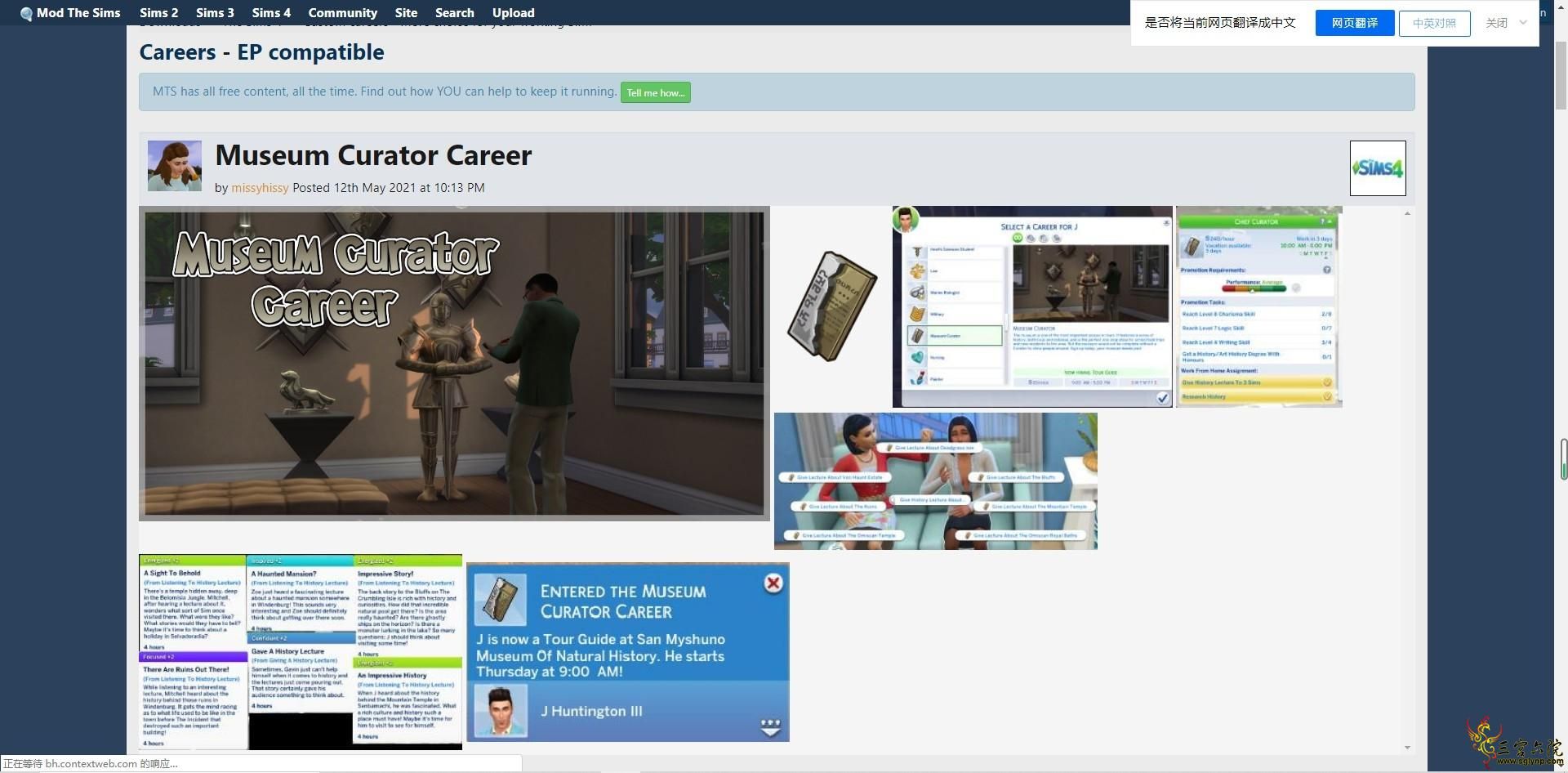Open the Chief Curator panel screenshot thumbnail
The width and height of the screenshot is (1568, 773).
click(1258, 306)
